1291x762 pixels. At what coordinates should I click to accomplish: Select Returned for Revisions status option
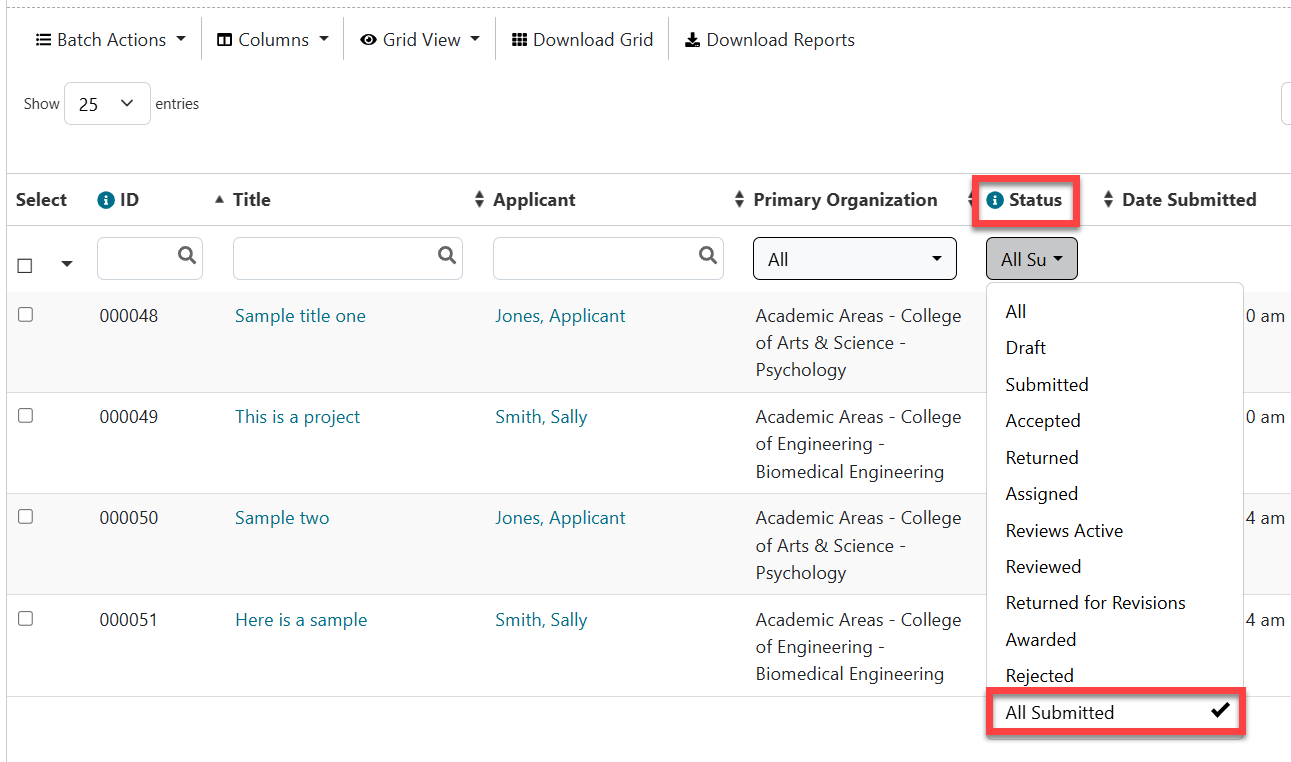1095,603
